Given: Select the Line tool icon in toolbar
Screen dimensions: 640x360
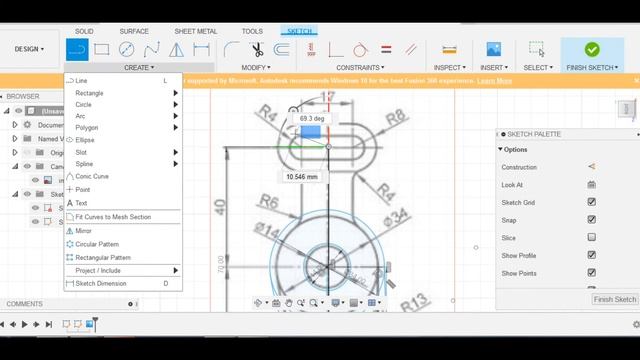Looking at the screenshot, I should coord(77,50).
